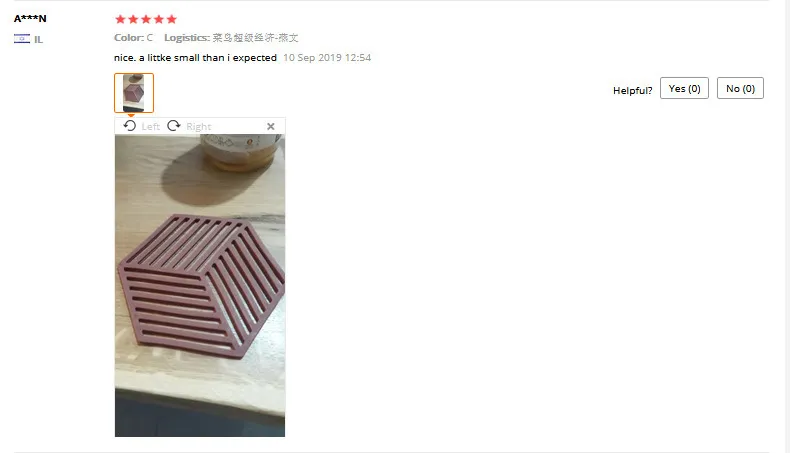This screenshot has width=790, height=453.
Task: Rotate the review photo left using the counterclockwise arrow icon
Action: click(x=129, y=125)
